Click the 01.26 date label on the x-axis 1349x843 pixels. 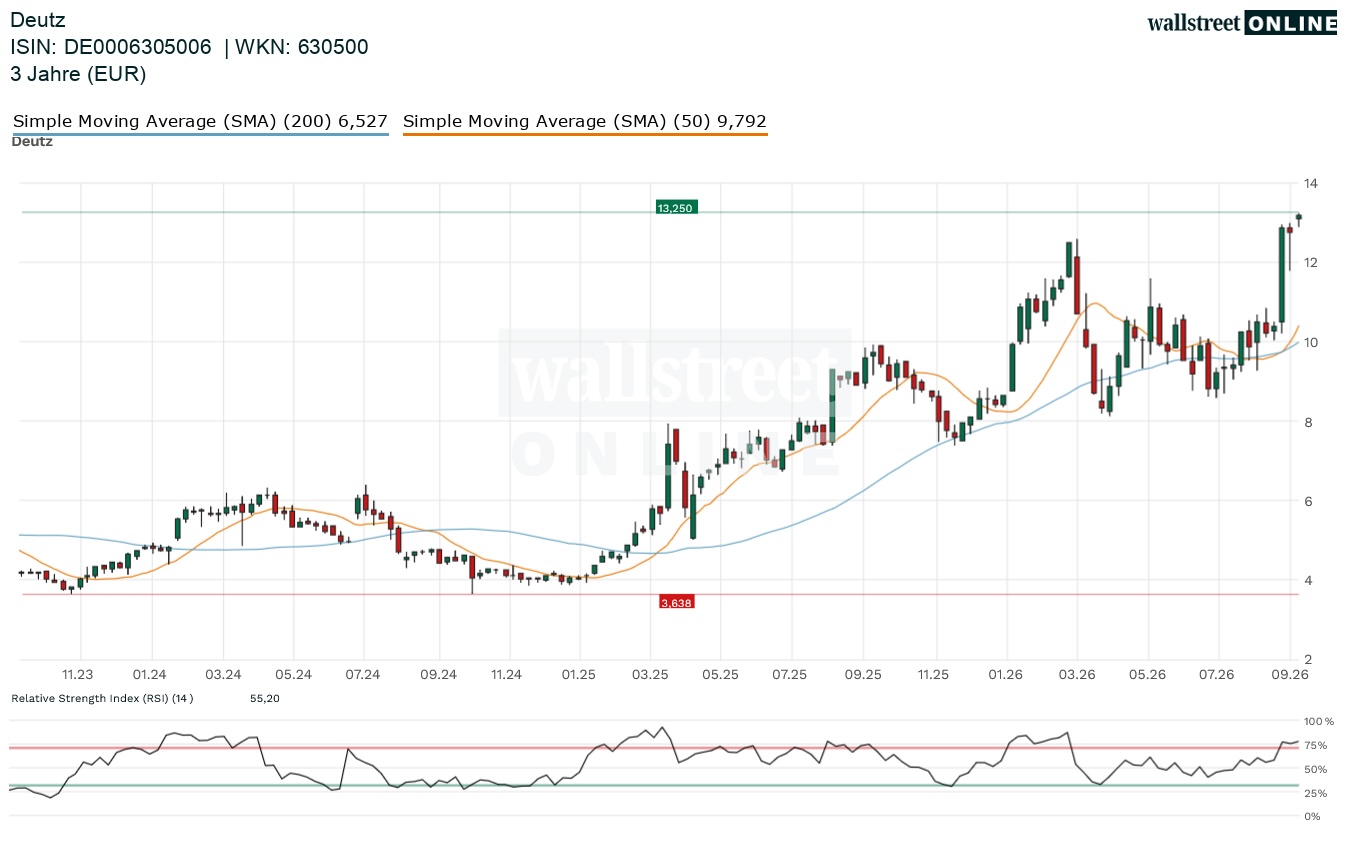1005,675
